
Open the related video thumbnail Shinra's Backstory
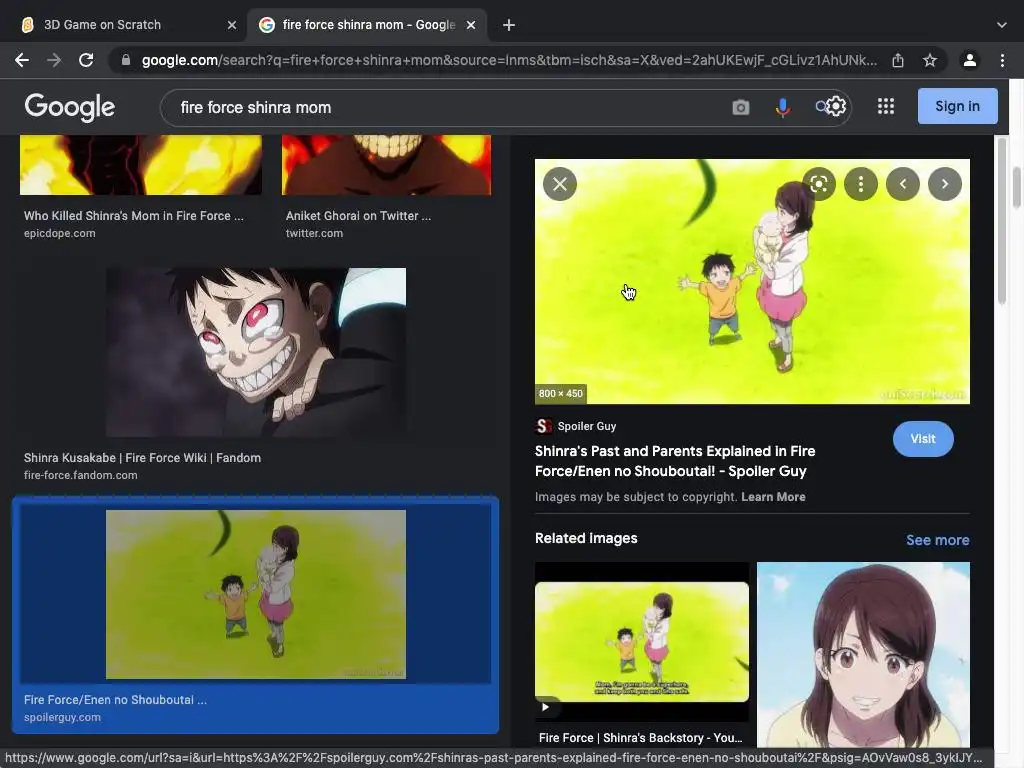(642, 642)
